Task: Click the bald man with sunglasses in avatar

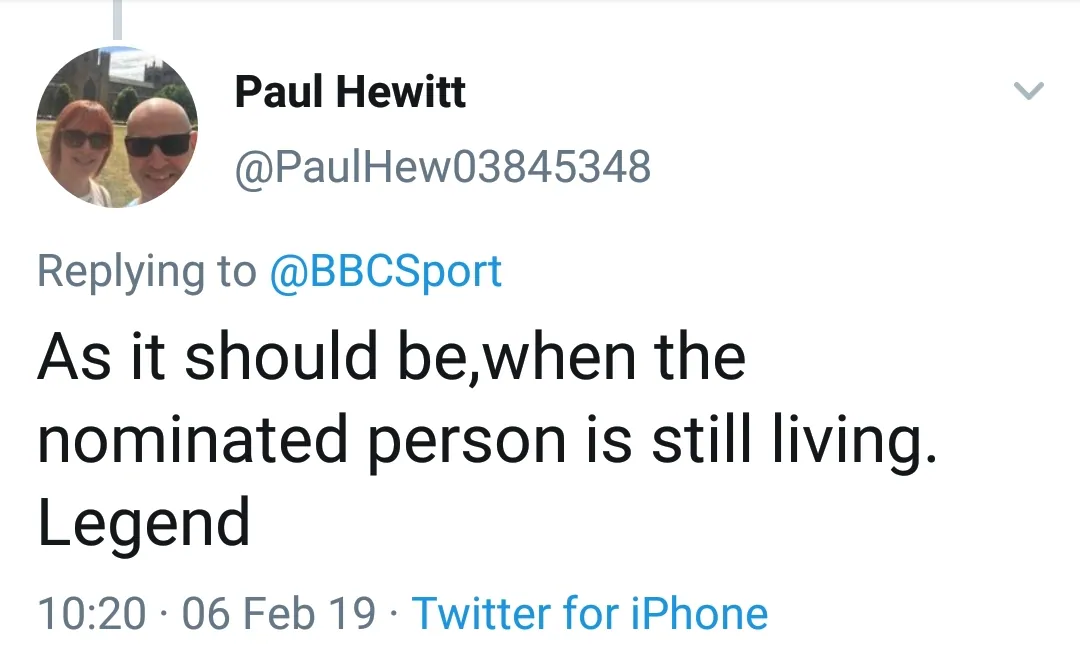Action: tap(157, 145)
